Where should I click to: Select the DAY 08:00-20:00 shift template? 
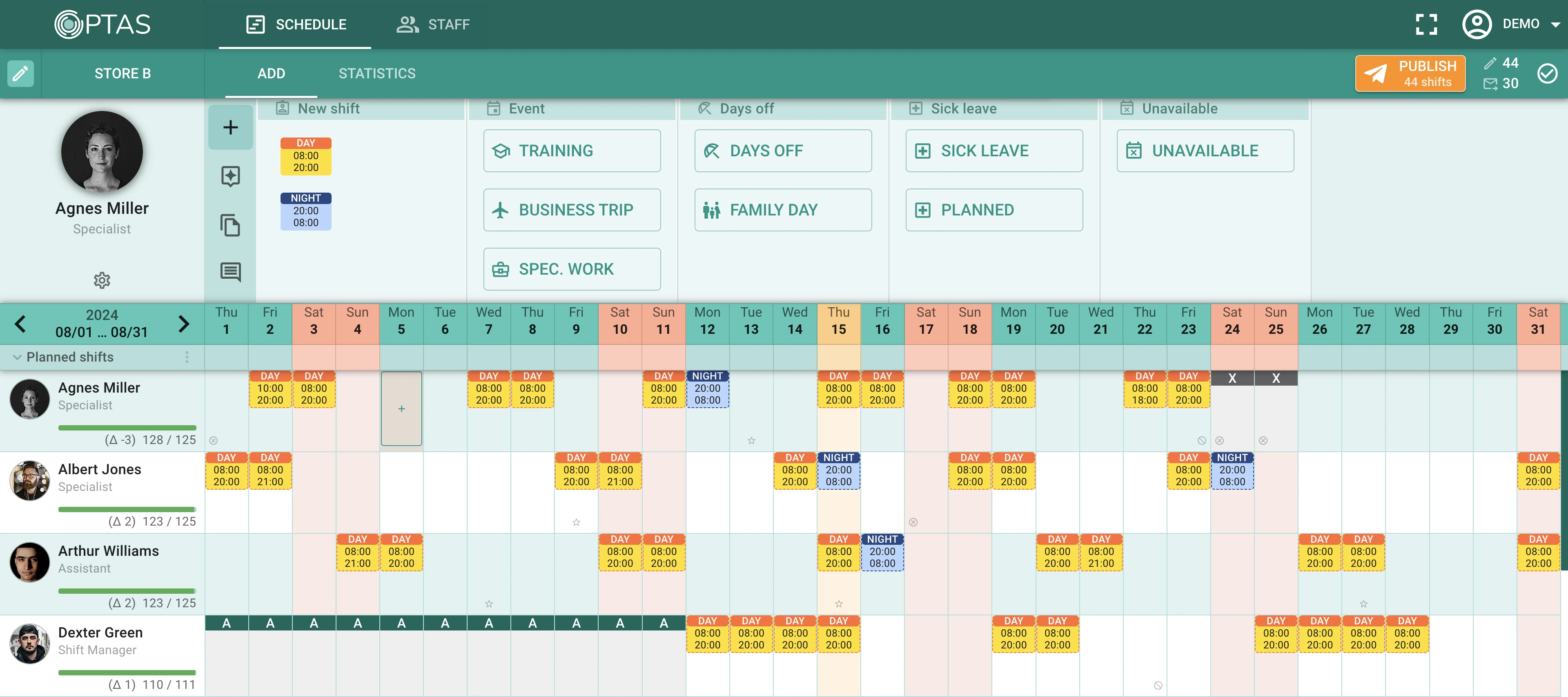click(x=305, y=156)
